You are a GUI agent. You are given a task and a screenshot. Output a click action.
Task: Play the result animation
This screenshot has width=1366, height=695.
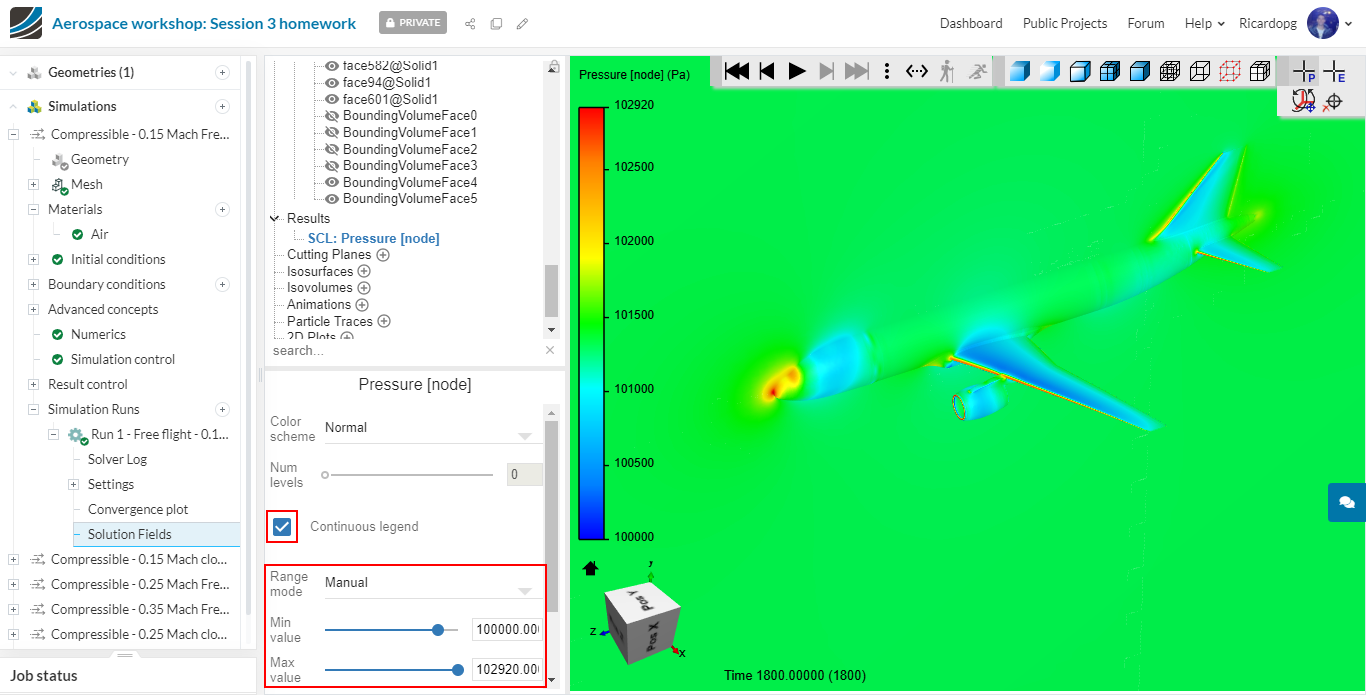click(797, 71)
